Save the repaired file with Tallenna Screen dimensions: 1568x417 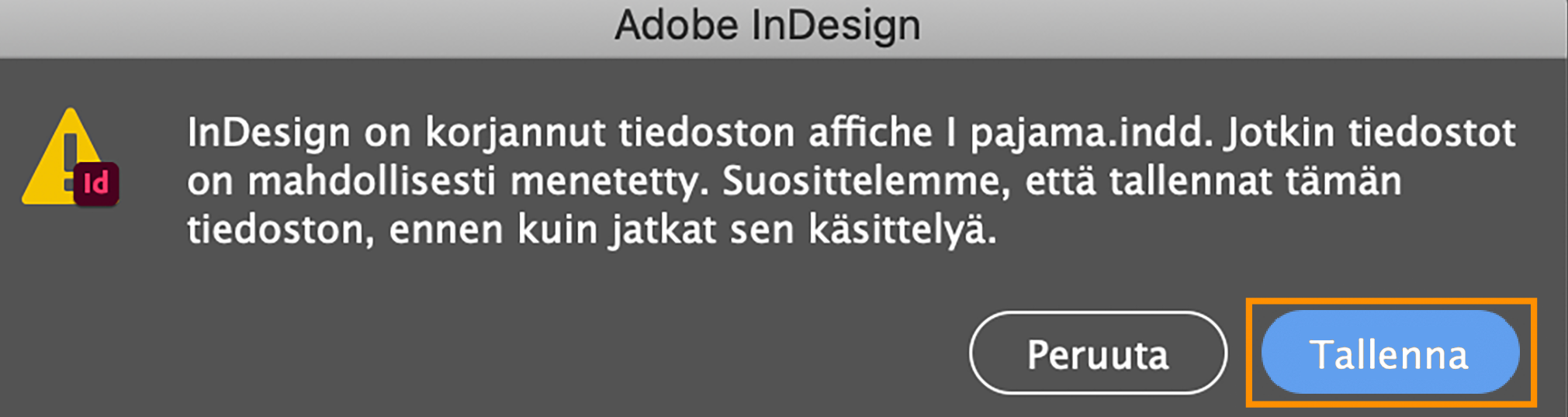[x=1390, y=353]
